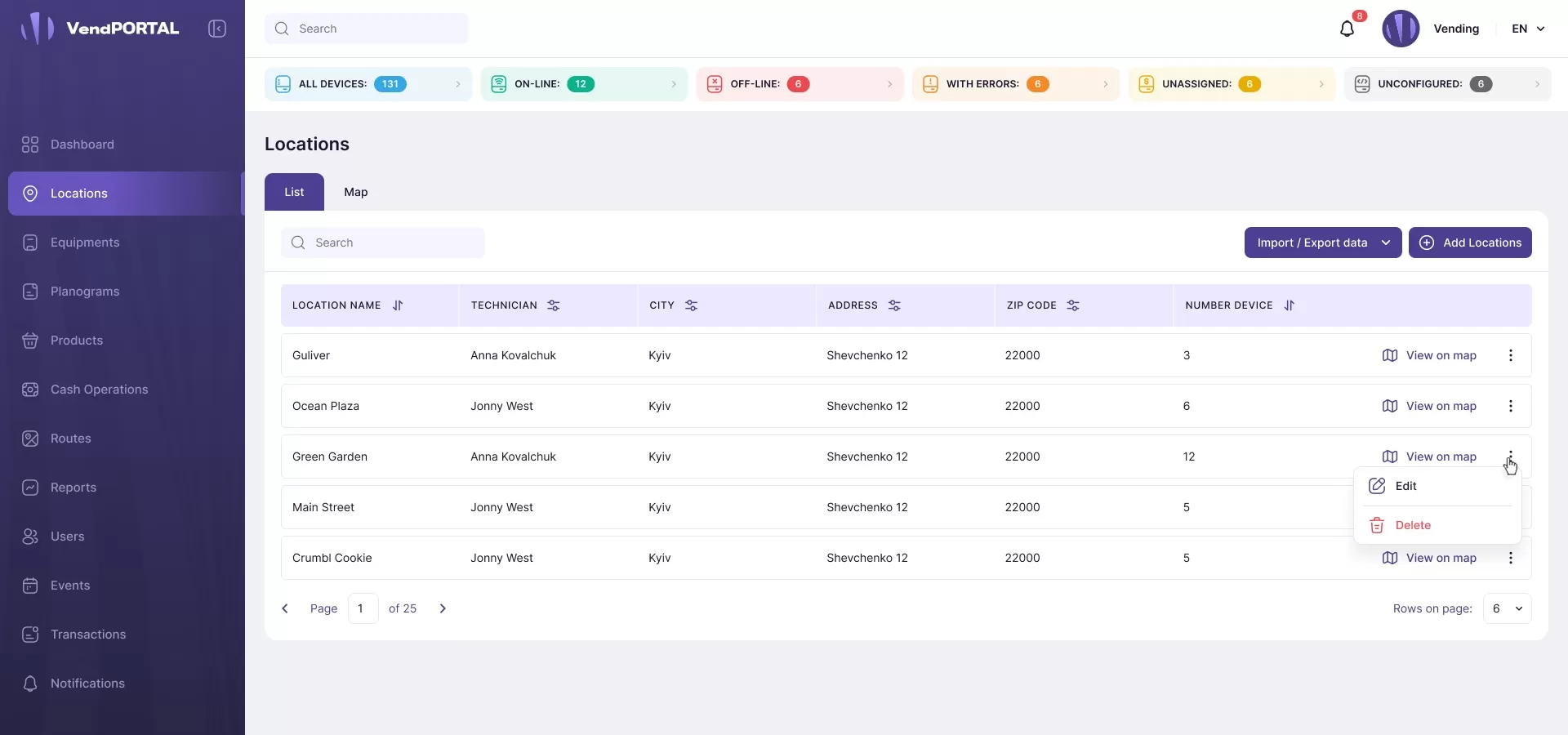
Task: Click the Vending profile avatar
Action: [x=1400, y=29]
